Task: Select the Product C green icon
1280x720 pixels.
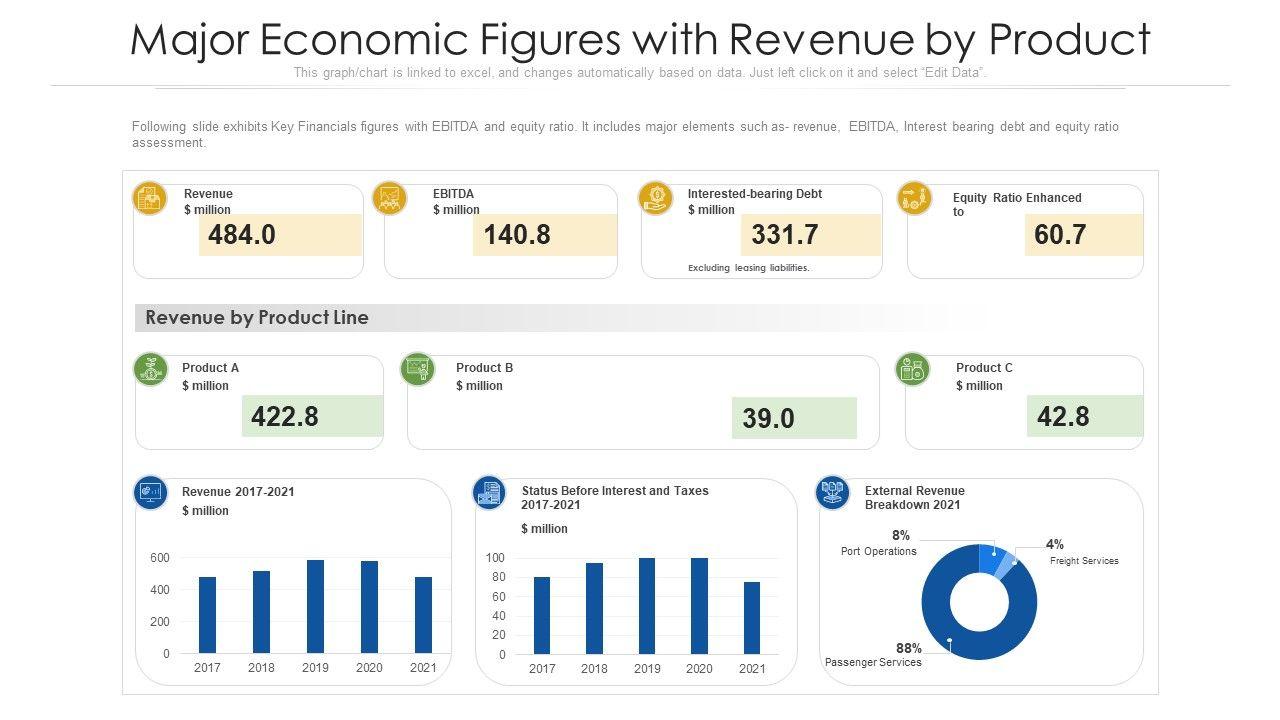Action: click(x=912, y=370)
